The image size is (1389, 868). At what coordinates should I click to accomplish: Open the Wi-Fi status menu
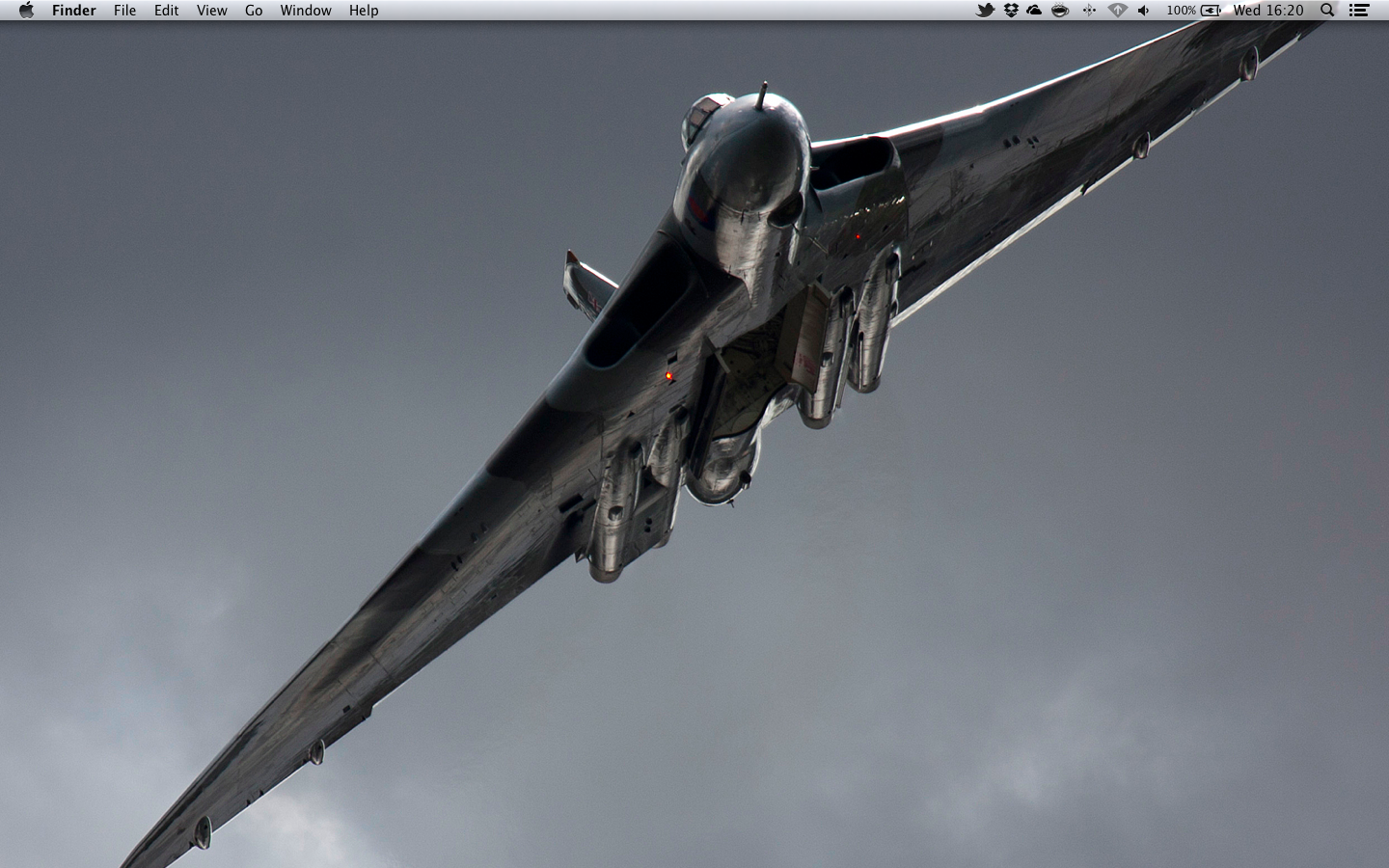point(1118,11)
